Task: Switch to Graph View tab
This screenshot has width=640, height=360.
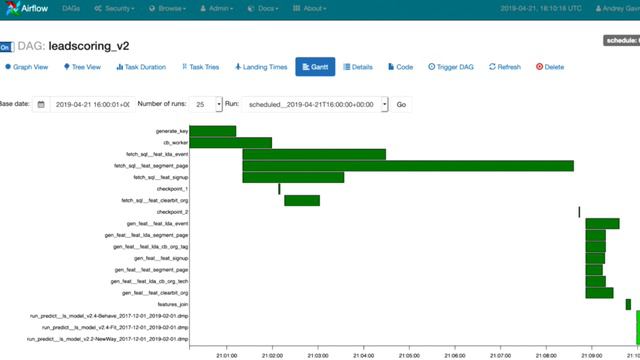Action: pos(27,67)
